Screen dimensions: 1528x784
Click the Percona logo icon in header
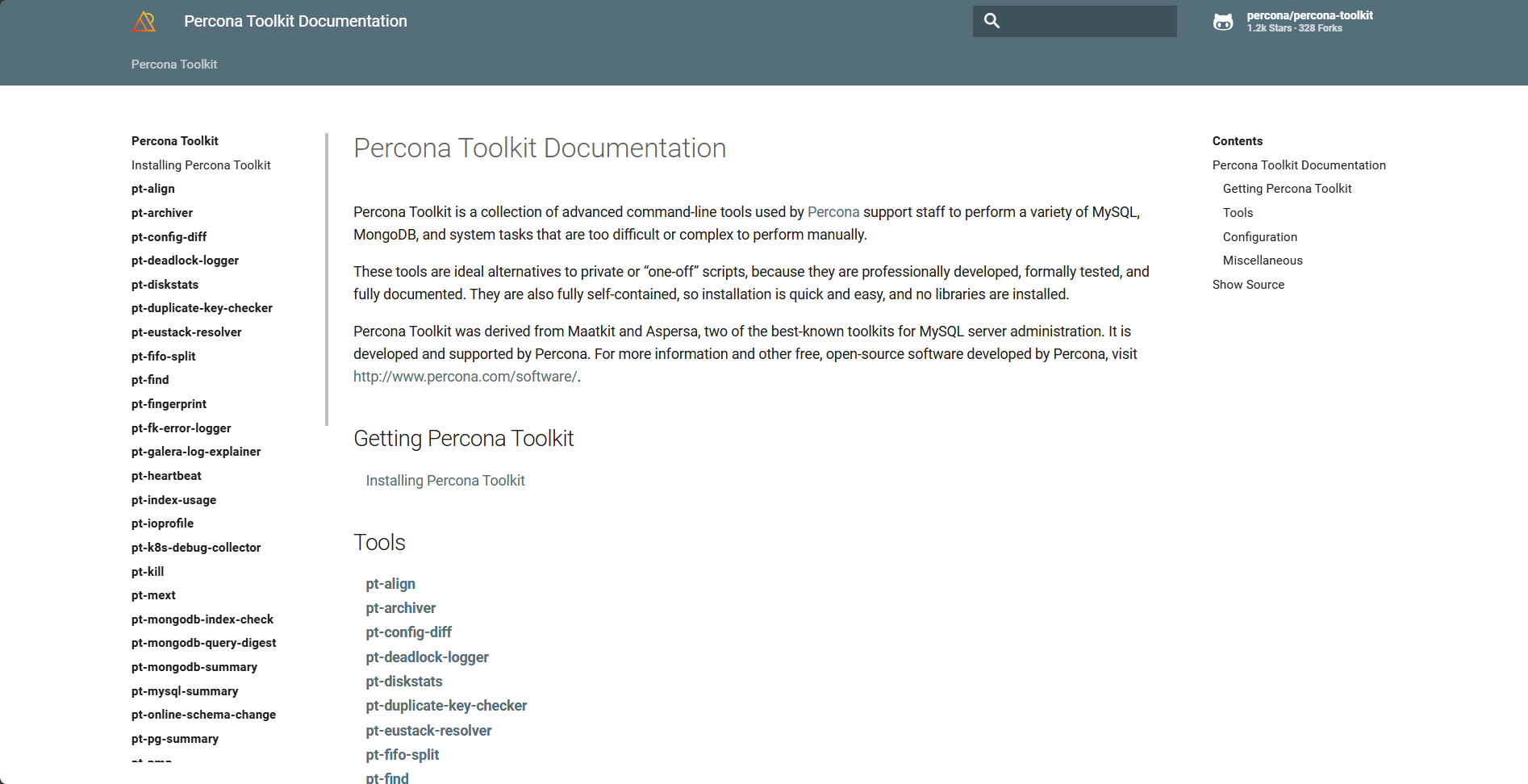[x=144, y=22]
